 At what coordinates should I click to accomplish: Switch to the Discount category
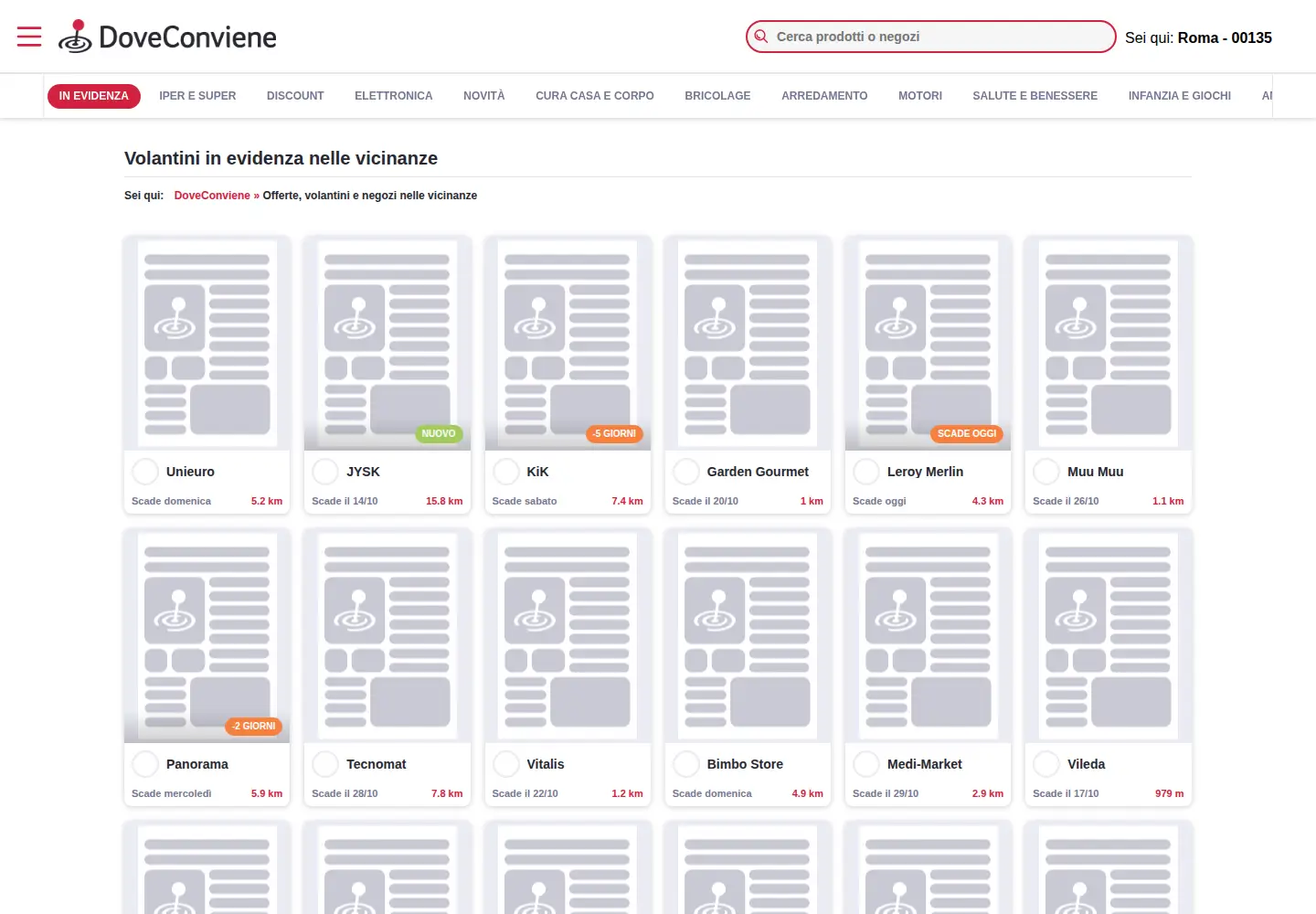[x=295, y=96]
